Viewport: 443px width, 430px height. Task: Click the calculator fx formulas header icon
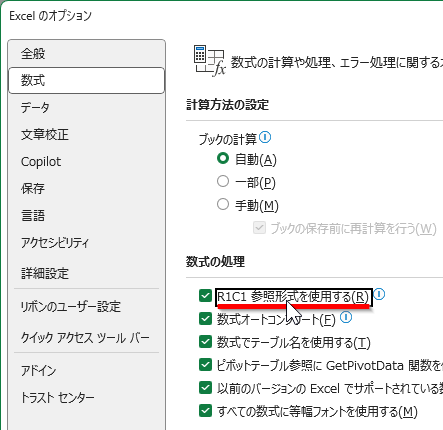(x=210, y=61)
